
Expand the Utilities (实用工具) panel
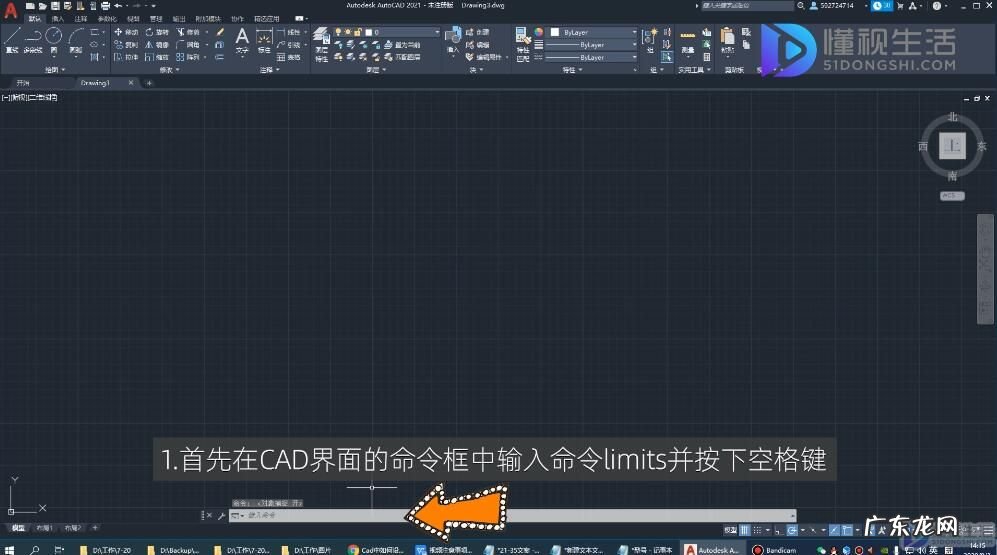point(694,70)
